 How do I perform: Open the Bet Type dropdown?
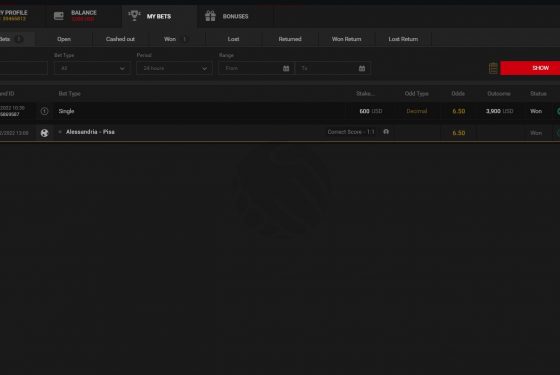point(92,68)
